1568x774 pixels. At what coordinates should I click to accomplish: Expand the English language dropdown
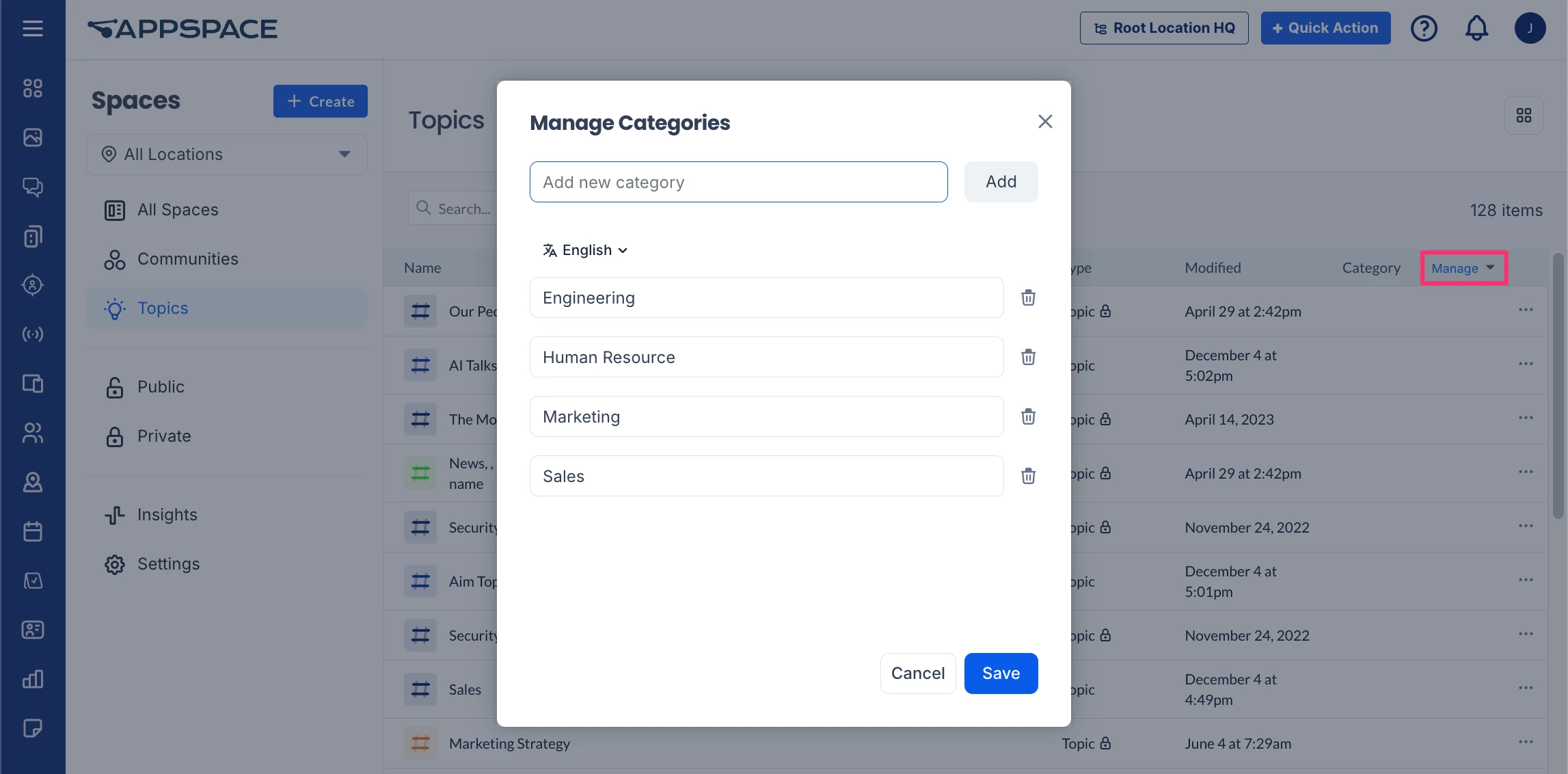[585, 250]
